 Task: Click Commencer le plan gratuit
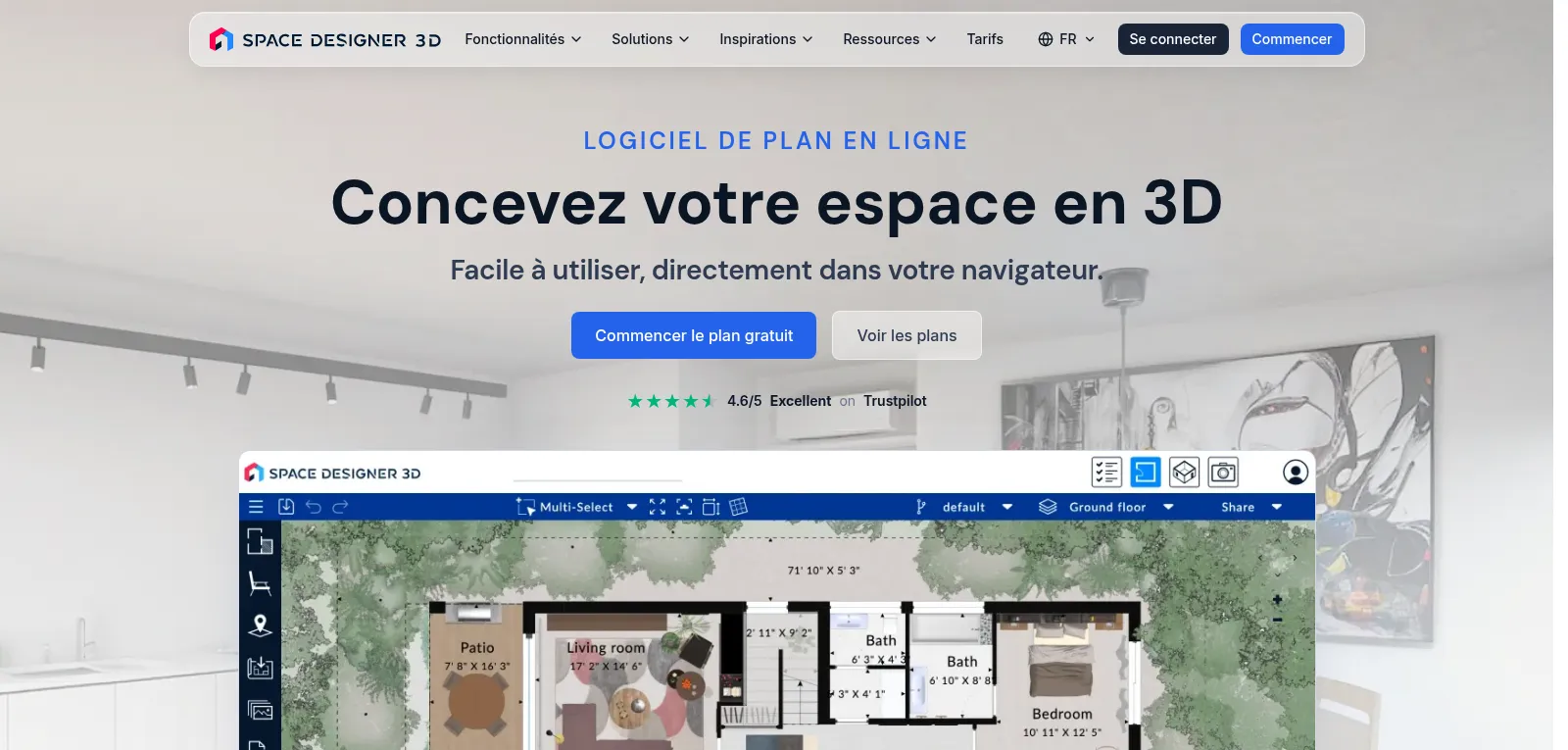(694, 335)
